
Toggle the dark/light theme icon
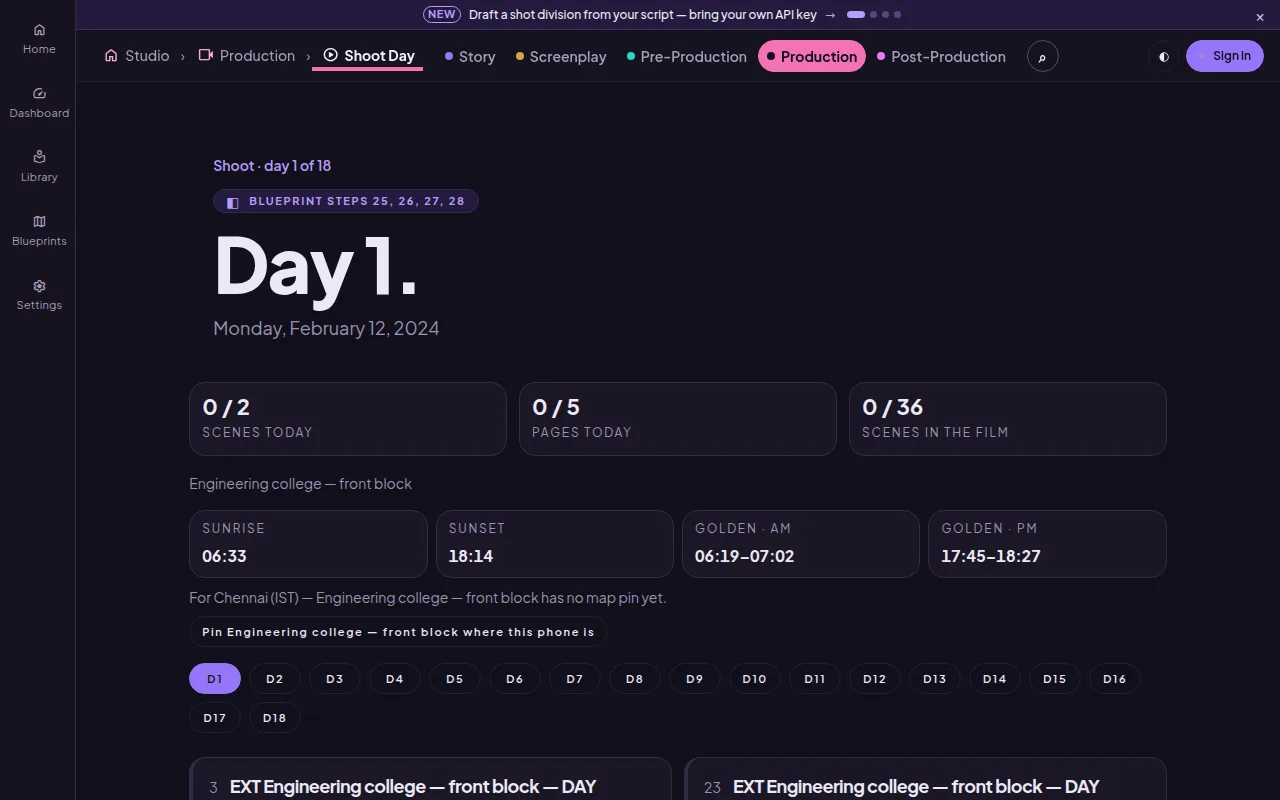tap(1163, 56)
